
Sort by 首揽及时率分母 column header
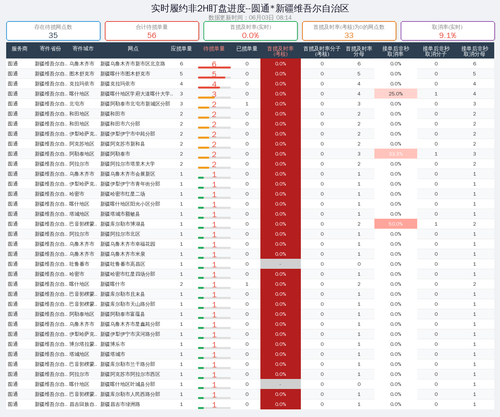(359, 51)
